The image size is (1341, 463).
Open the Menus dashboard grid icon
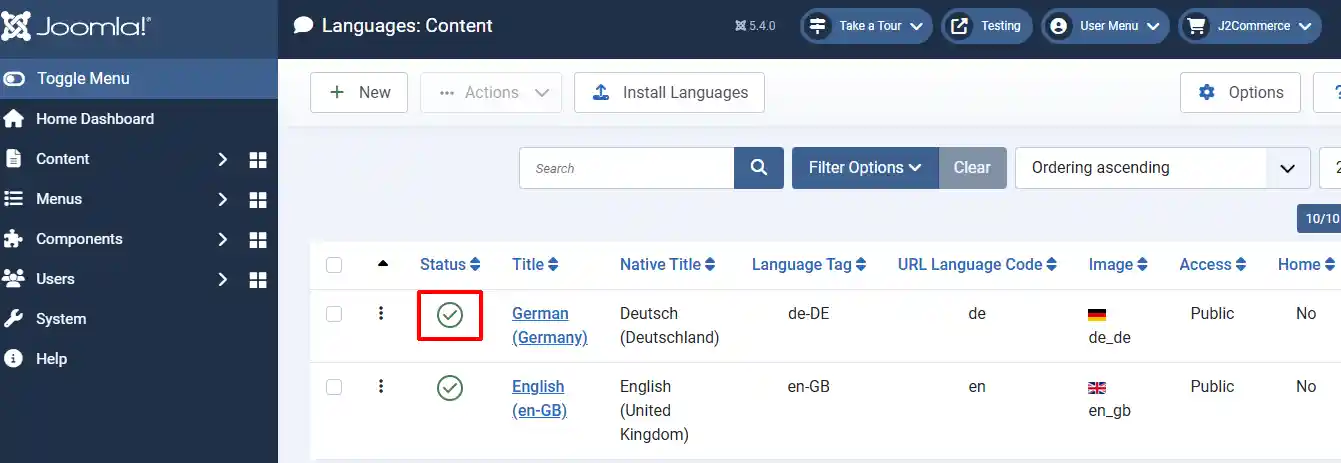(258, 200)
